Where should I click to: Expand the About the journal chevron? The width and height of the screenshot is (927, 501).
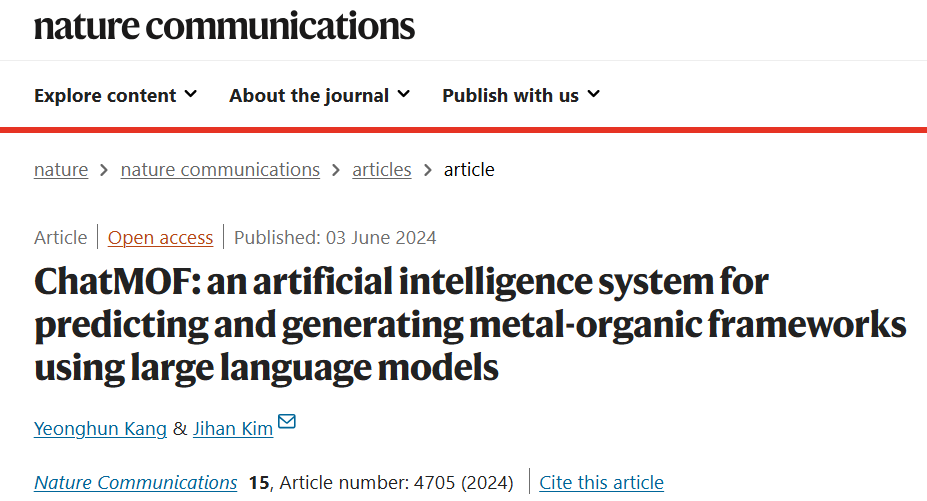tap(403, 94)
